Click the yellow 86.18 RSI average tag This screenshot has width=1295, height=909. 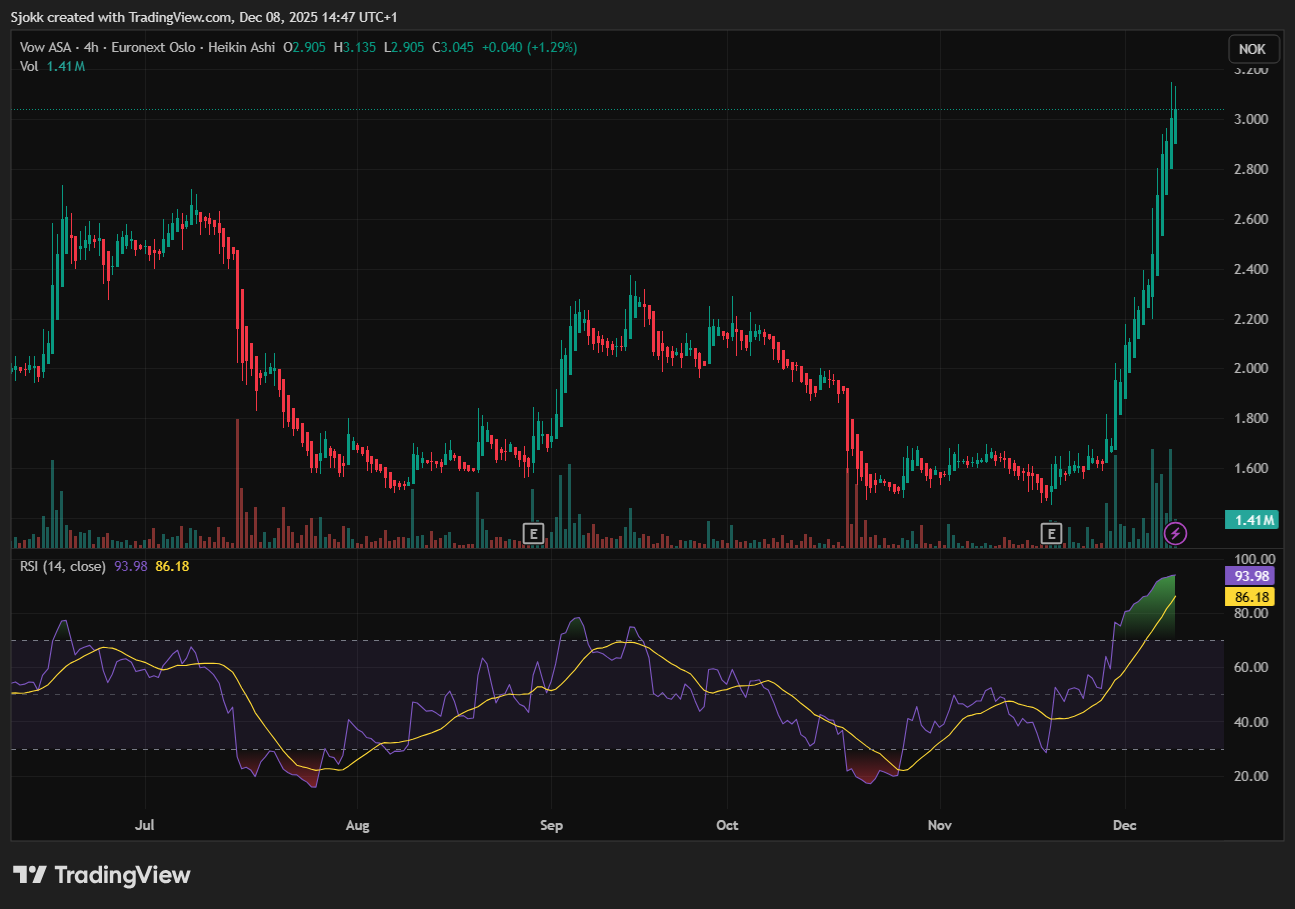(1251, 597)
